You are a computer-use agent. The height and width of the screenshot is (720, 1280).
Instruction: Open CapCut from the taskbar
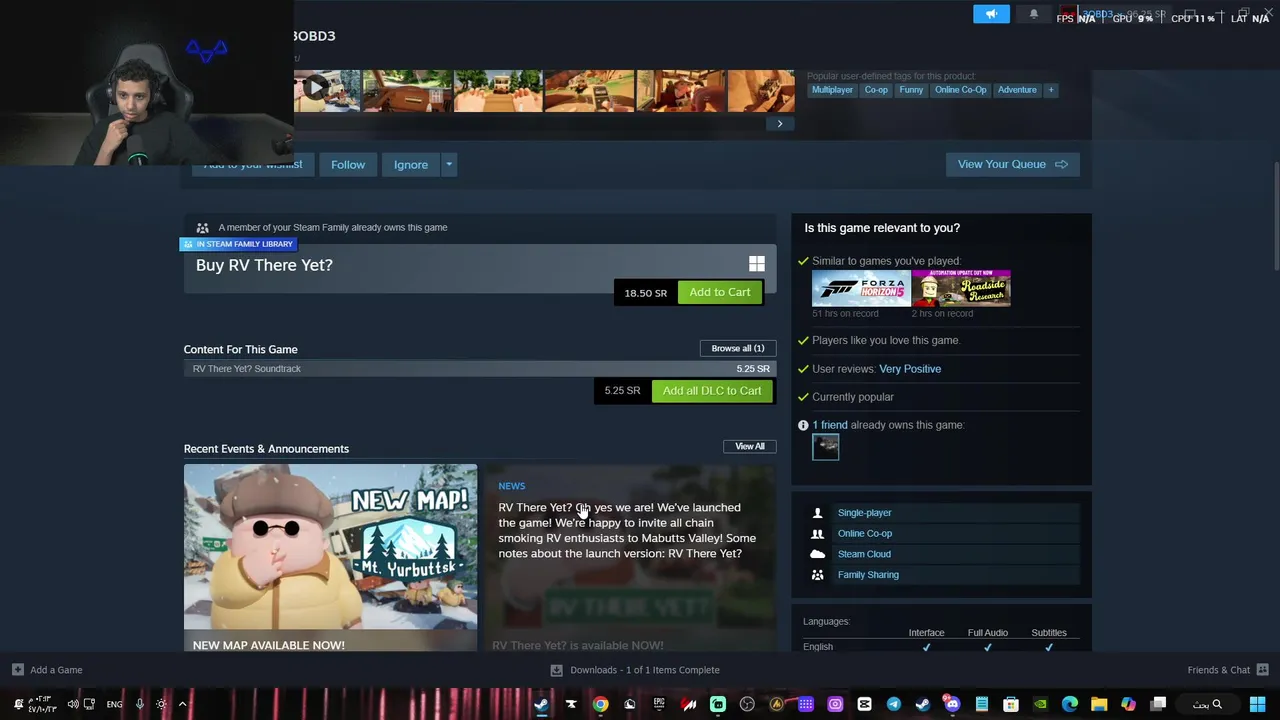863,704
